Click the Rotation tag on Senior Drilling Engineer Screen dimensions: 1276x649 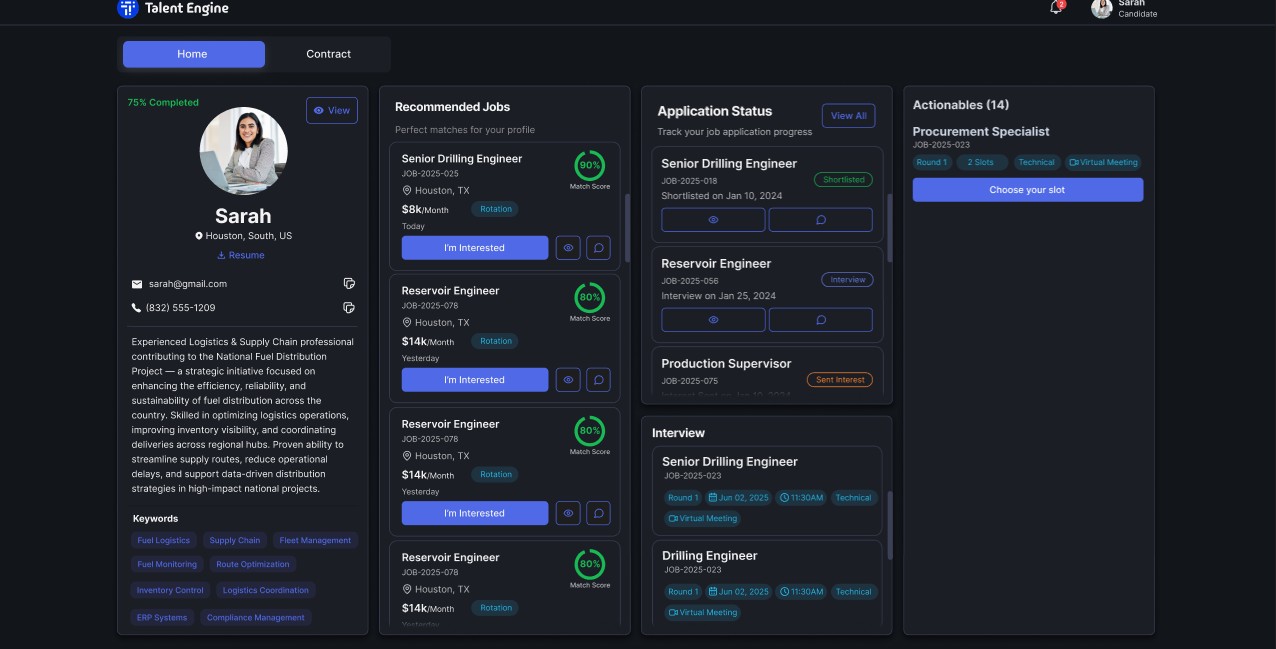click(x=496, y=209)
